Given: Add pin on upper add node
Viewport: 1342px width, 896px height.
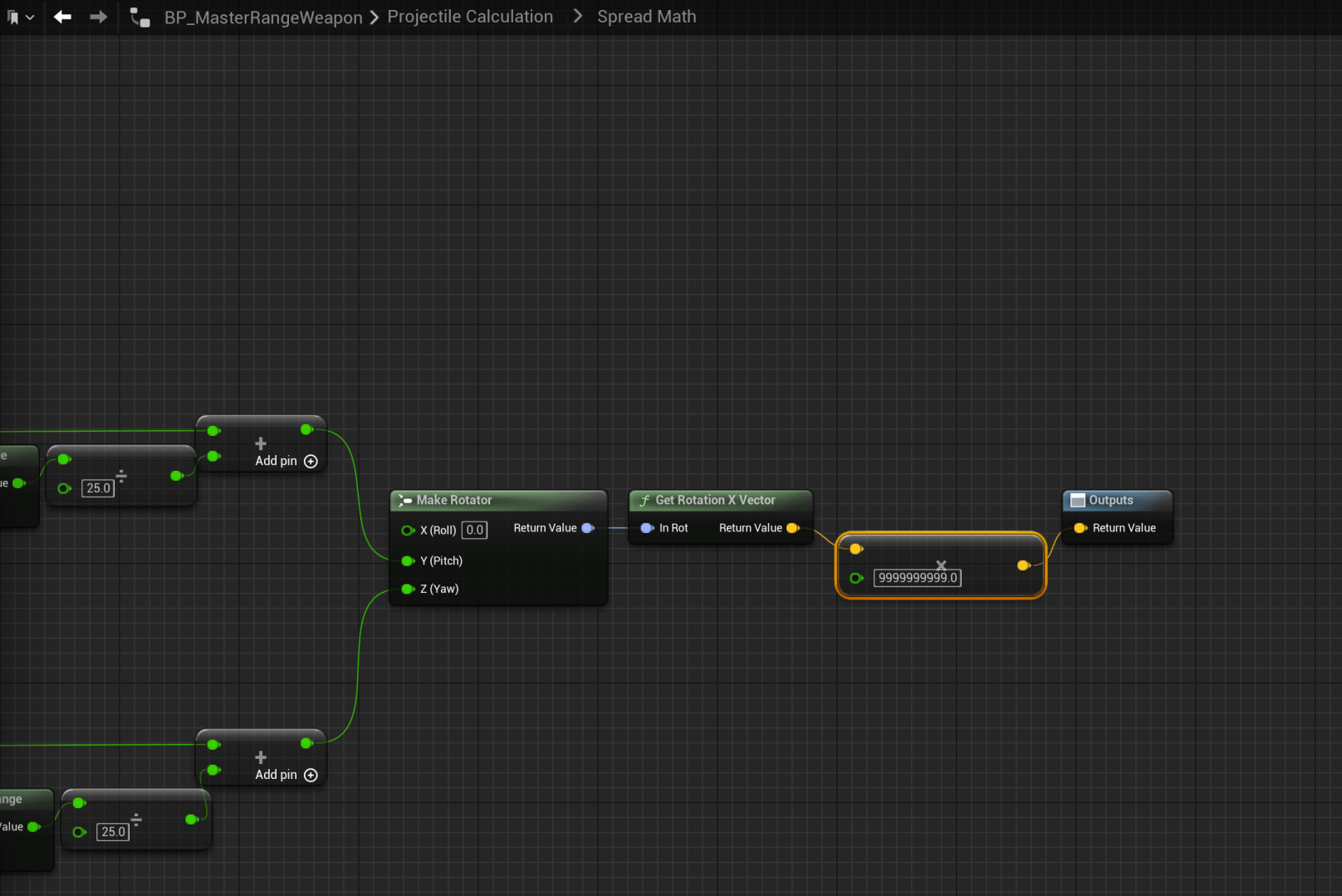Looking at the screenshot, I should tap(286, 461).
